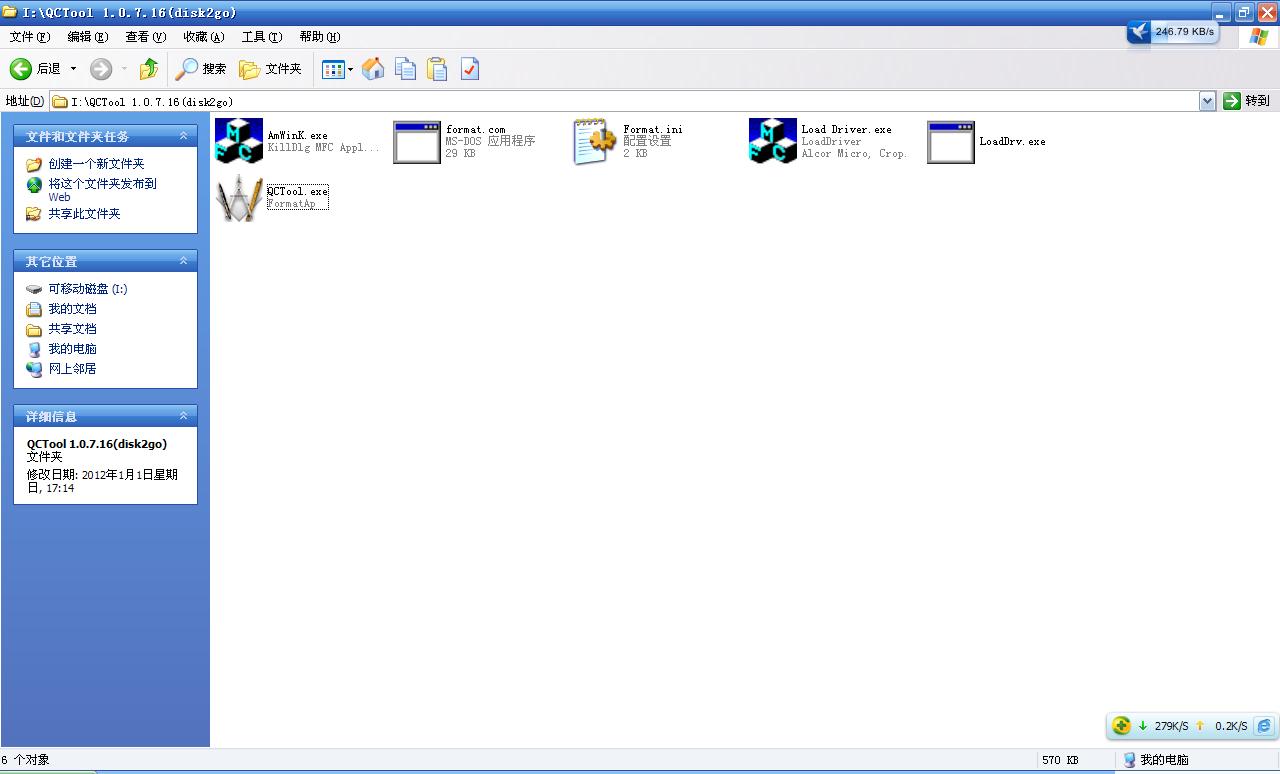This screenshot has height=774, width=1280.
Task: Select the LoadDrv.exe file icon
Action: [951, 141]
